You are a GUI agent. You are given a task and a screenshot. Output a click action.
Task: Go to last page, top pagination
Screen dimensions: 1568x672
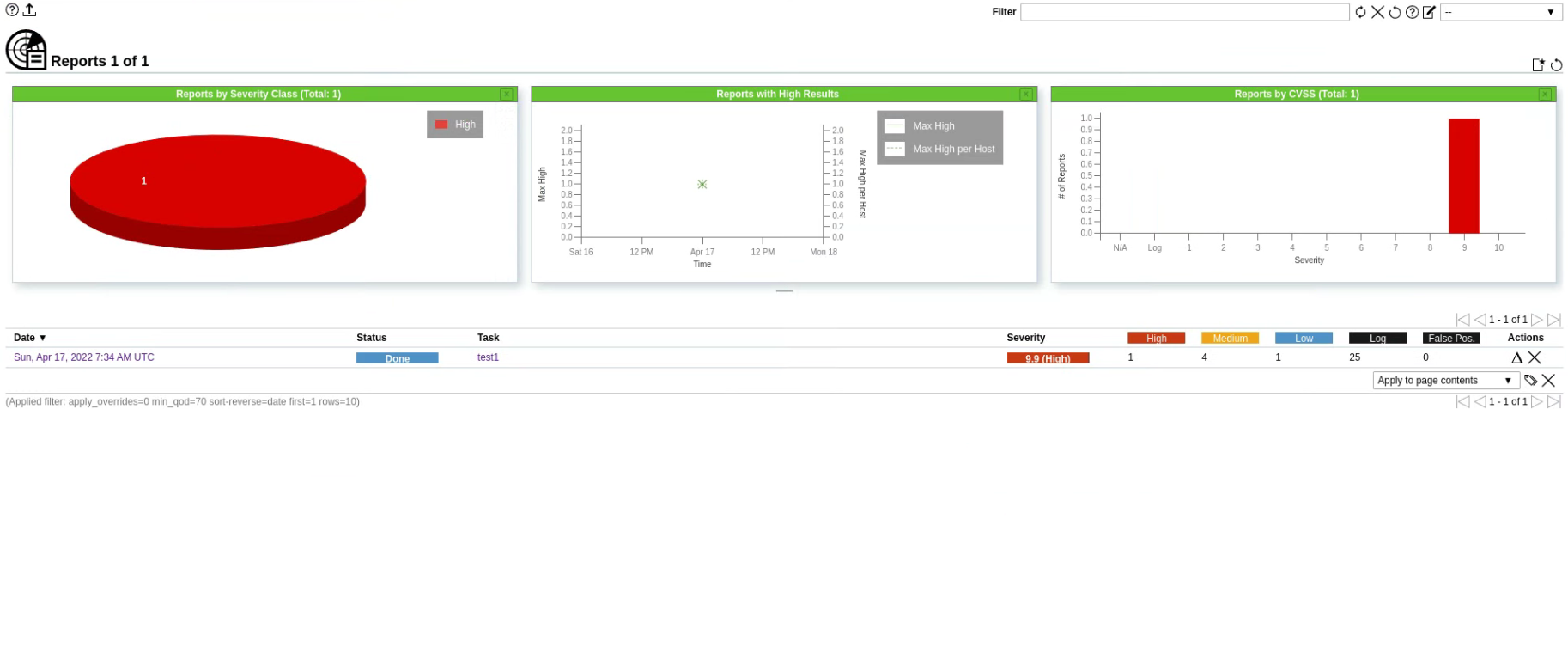[x=1554, y=319]
